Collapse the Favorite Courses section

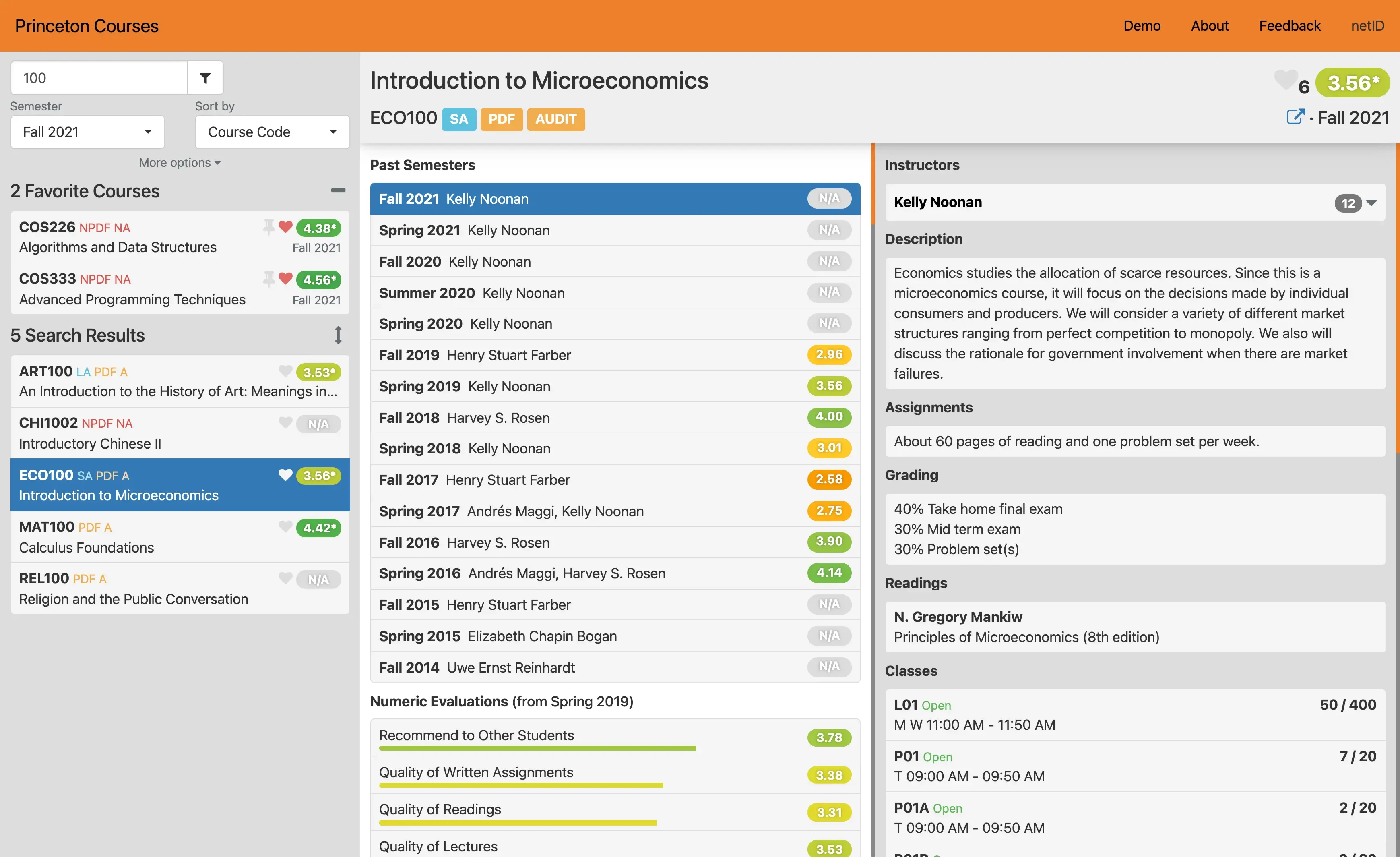(x=338, y=190)
